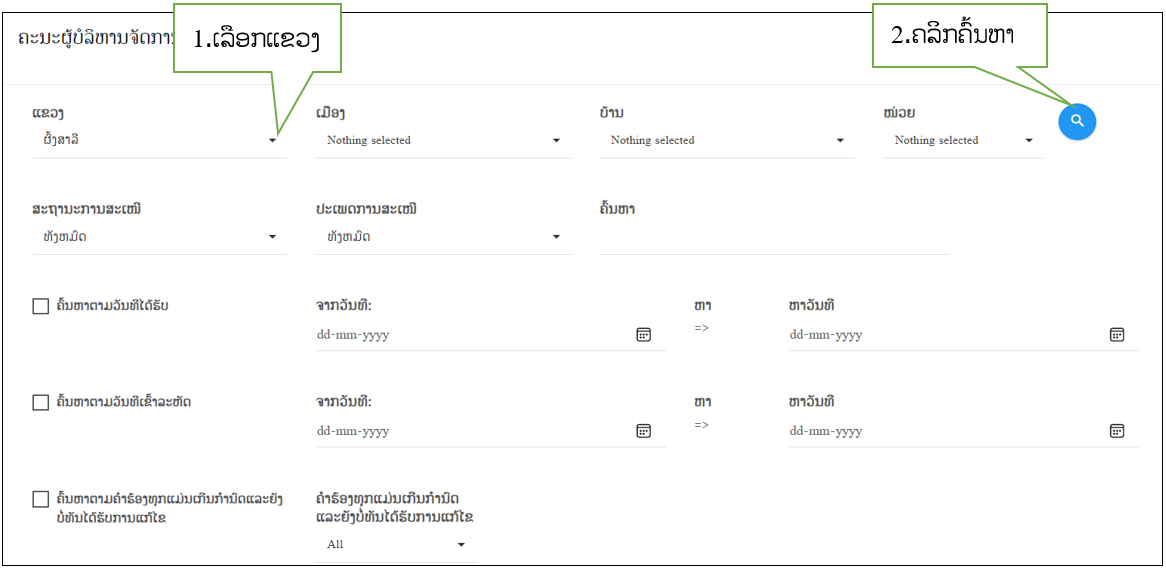Screen dimensions: 1166x568
Task: Expand the ປະເພດການສະເໜີ type dropdown
Action: click(x=443, y=237)
